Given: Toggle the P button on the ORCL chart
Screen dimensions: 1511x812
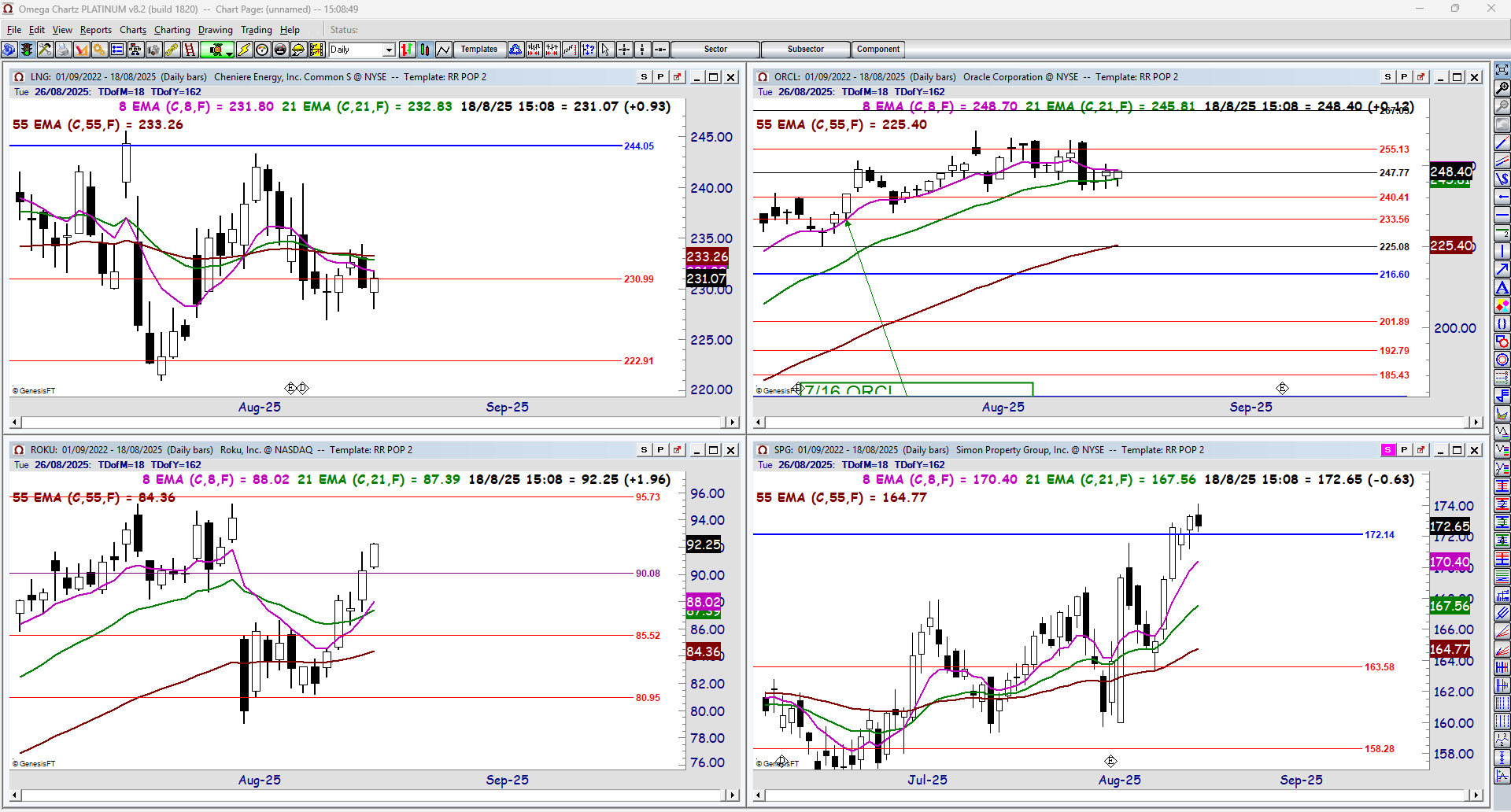Looking at the screenshot, I should click(x=1404, y=77).
